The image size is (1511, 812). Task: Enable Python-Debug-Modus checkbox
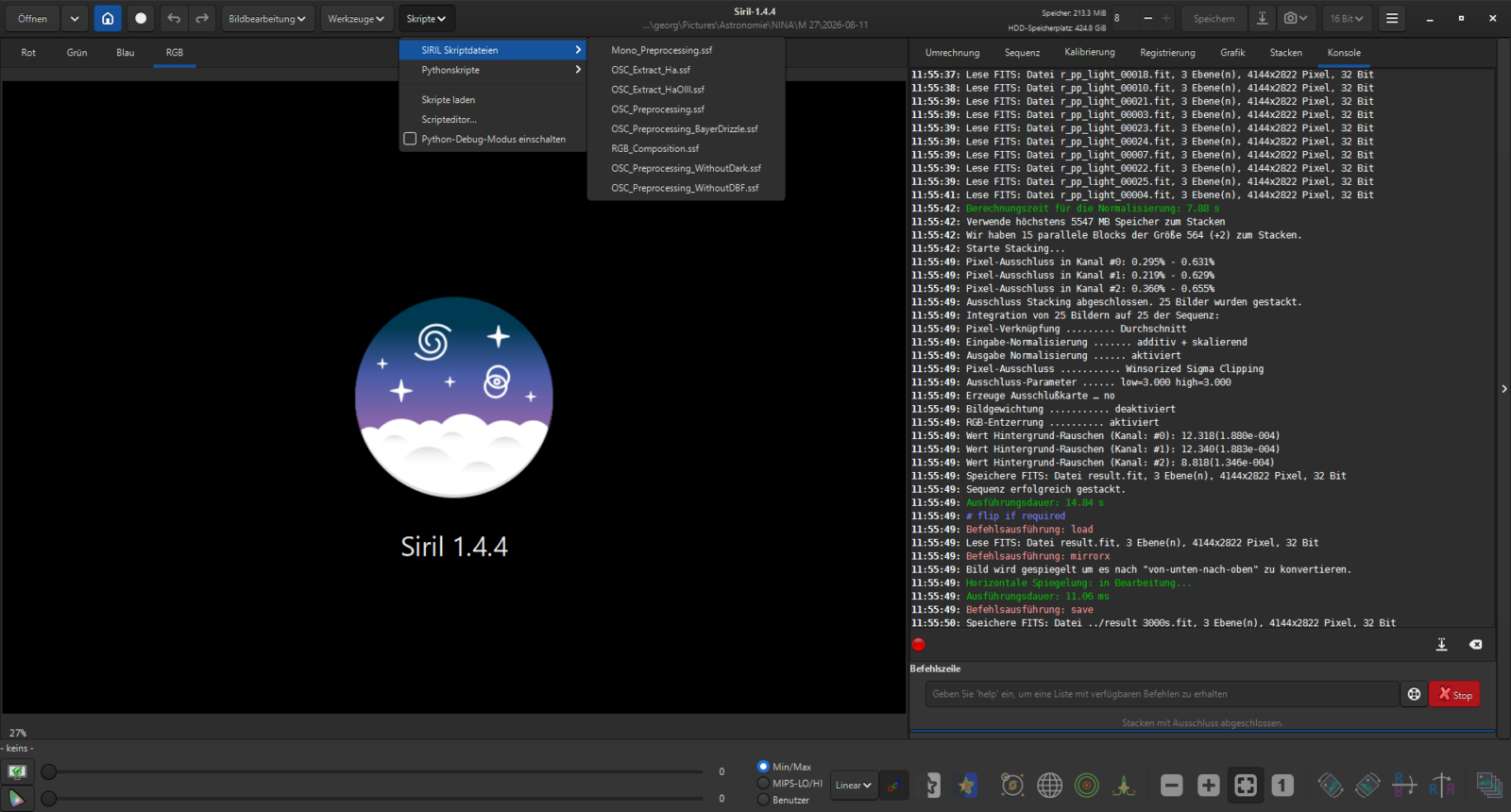click(410, 139)
